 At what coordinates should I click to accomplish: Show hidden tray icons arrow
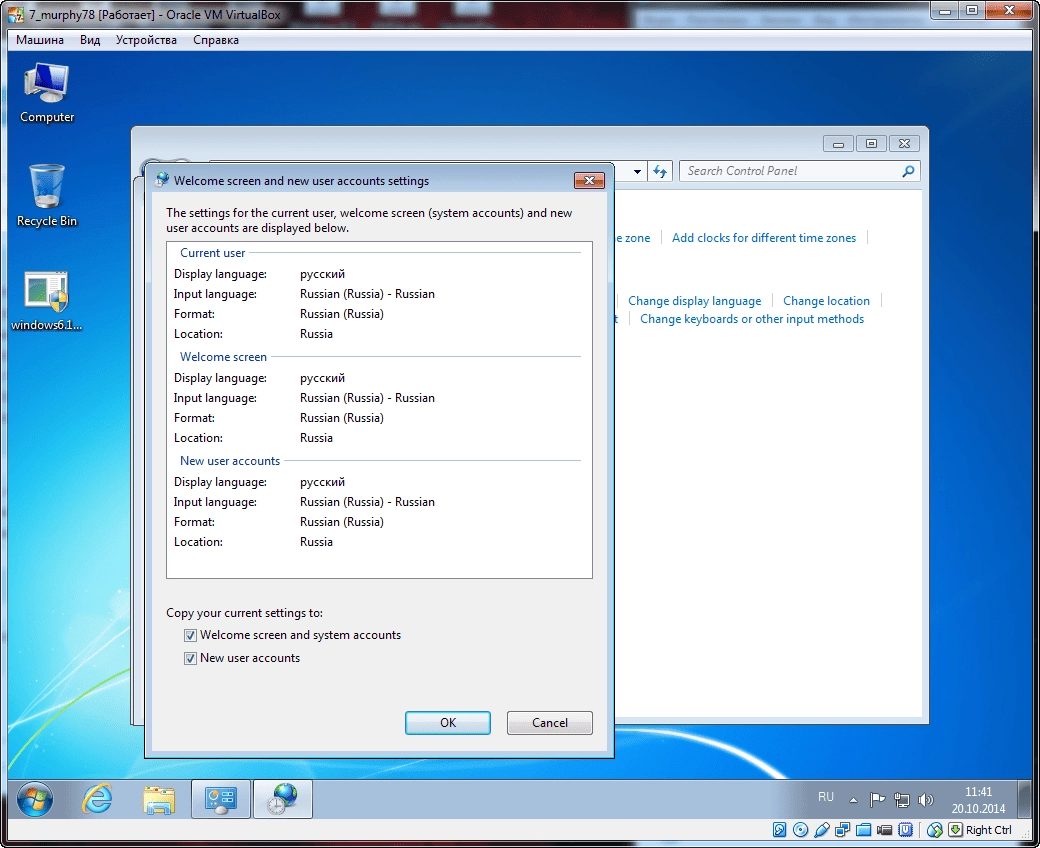point(854,800)
